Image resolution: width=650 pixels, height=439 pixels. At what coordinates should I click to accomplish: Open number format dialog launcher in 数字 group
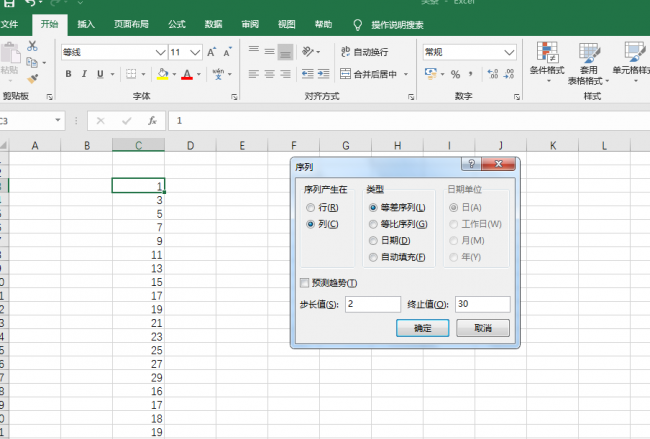pos(517,97)
